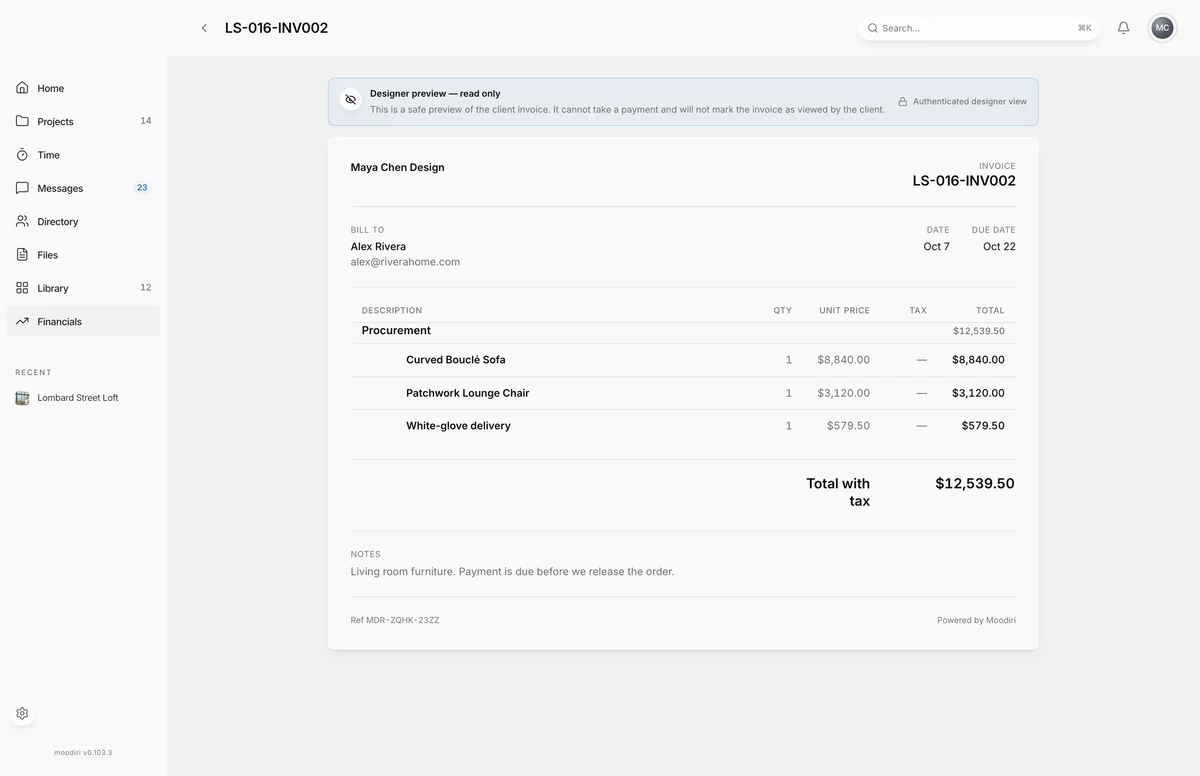
Task: Click the notes text about living room furniture
Action: tap(512, 572)
